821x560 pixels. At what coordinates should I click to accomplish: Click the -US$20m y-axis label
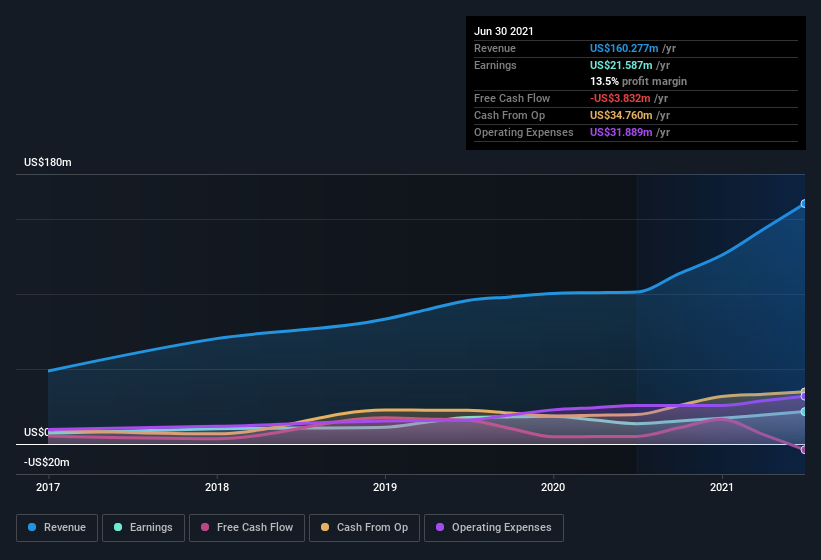[x=47, y=462]
